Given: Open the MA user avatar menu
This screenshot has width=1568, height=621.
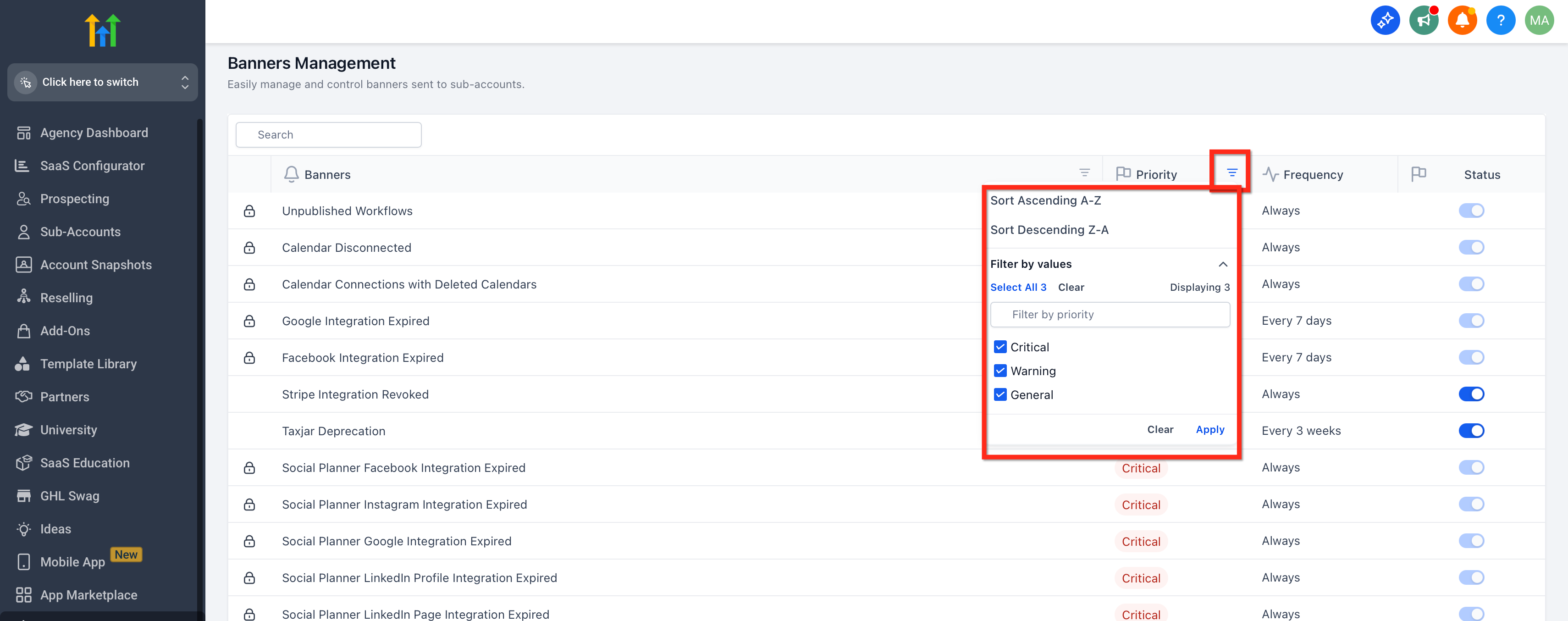Looking at the screenshot, I should point(1539,21).
